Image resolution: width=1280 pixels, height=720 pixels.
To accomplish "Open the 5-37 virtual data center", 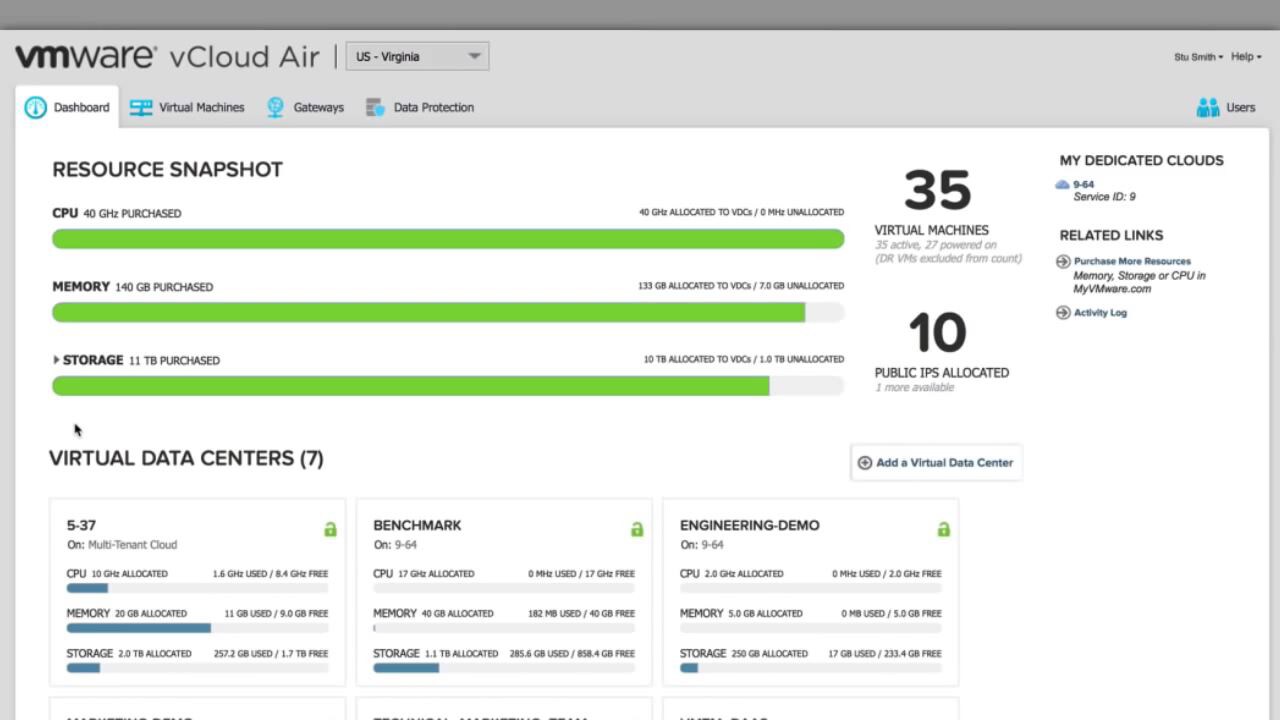I will (81, 525).
